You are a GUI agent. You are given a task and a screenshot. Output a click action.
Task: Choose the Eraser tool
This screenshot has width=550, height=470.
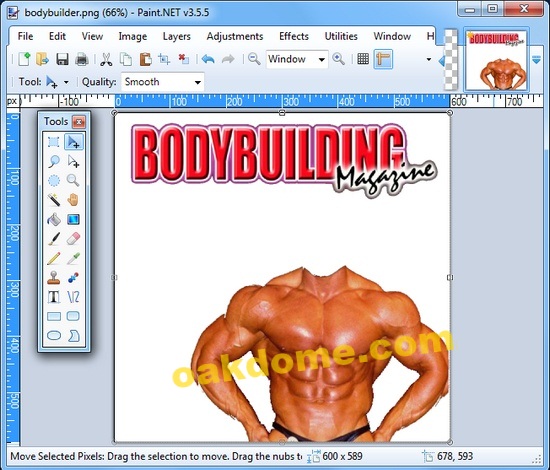point(73,239)
